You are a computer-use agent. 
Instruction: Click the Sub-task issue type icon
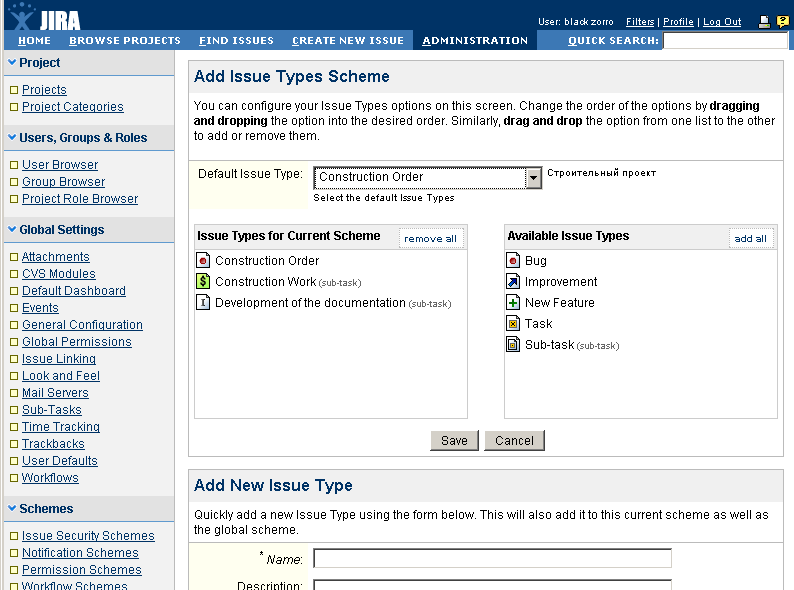coord(513,345)
